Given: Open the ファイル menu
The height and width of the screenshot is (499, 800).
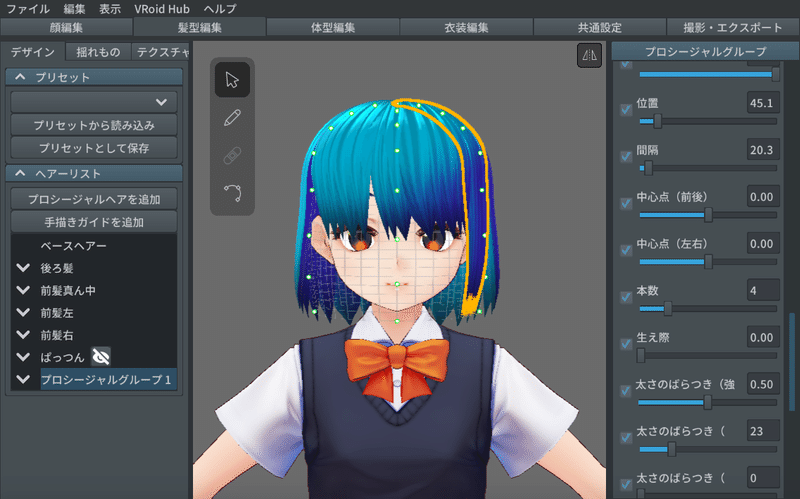Looking at the screenshot, I should [x=28, y=9].
